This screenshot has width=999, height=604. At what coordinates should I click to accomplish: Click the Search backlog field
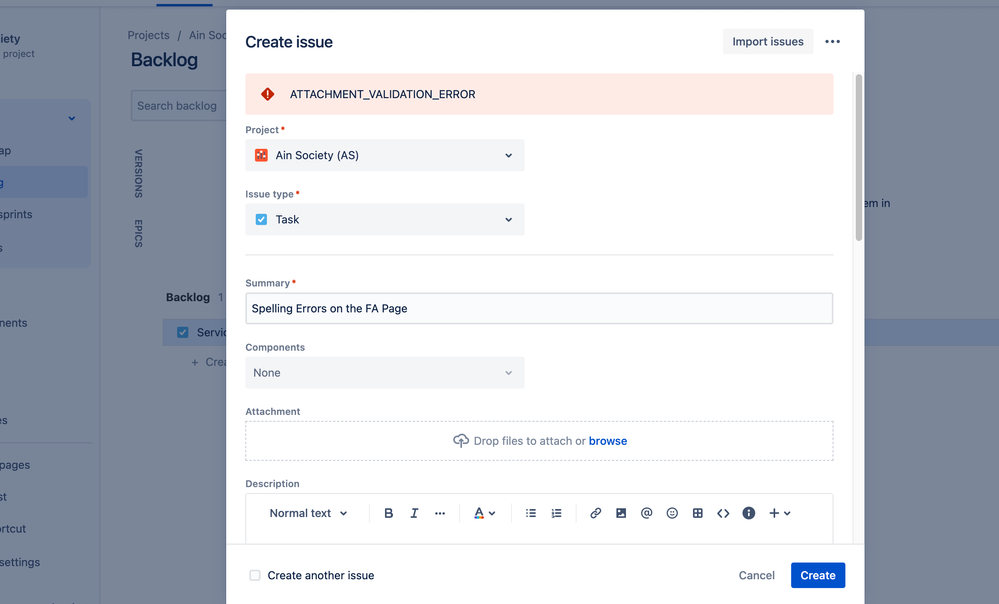click(179, 106)
